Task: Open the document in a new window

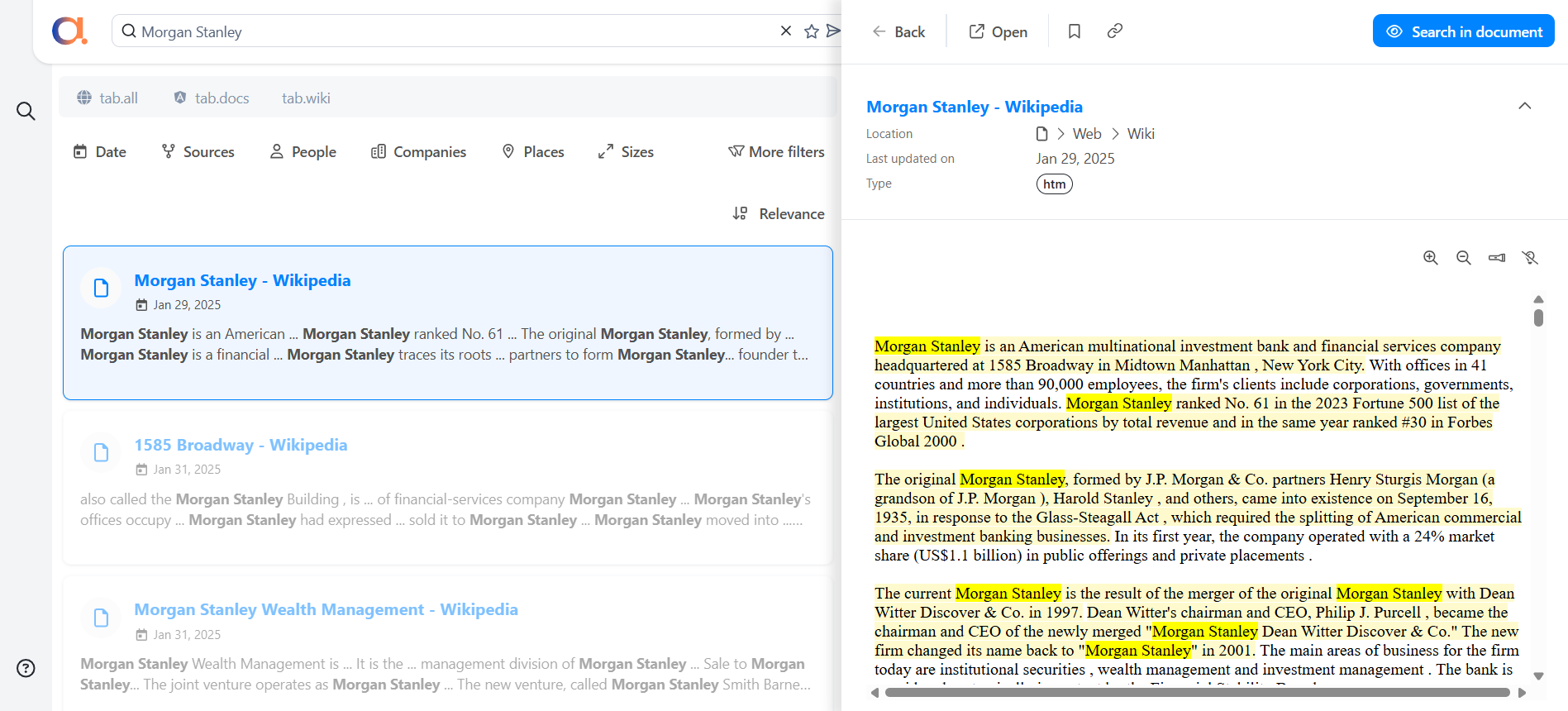Action: [998, 31]
